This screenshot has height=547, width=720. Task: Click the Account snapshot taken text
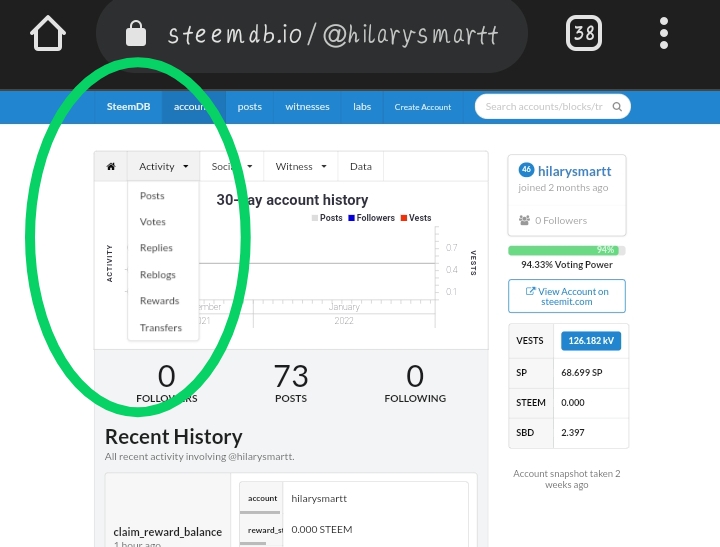click(567, 479)
